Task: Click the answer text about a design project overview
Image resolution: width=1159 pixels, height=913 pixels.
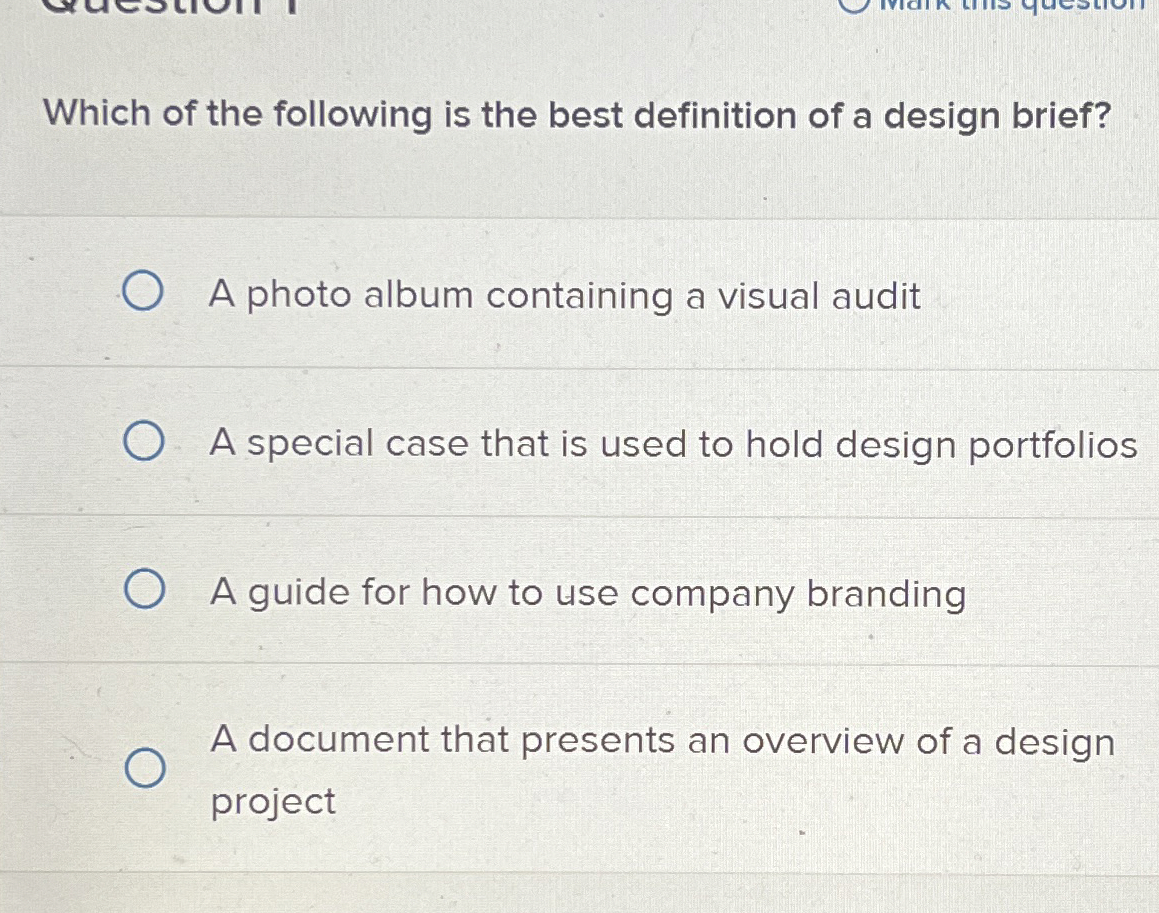Action: click(x=660, y=742)
